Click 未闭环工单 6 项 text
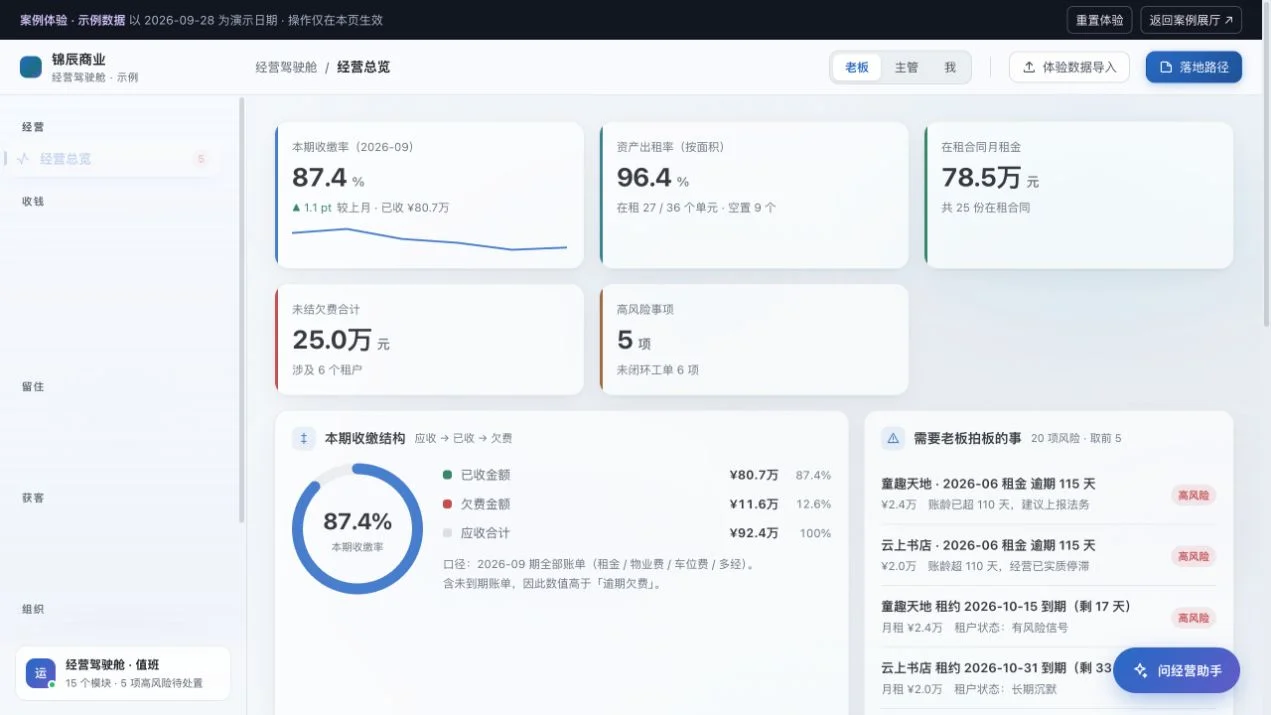Screen dimensions: 1271x715 pos(658,370)
